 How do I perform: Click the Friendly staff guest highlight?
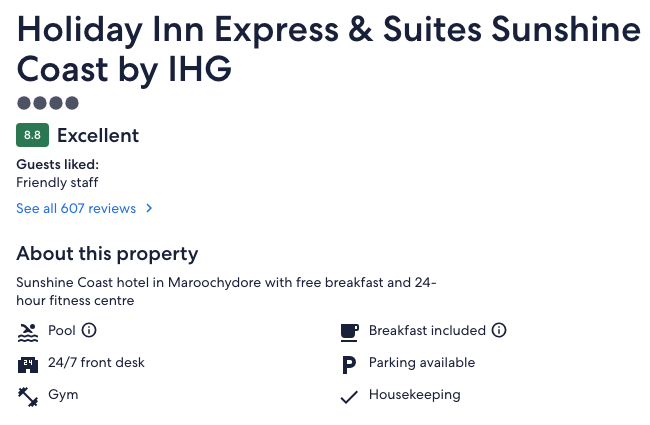click(x=57, y=183)
